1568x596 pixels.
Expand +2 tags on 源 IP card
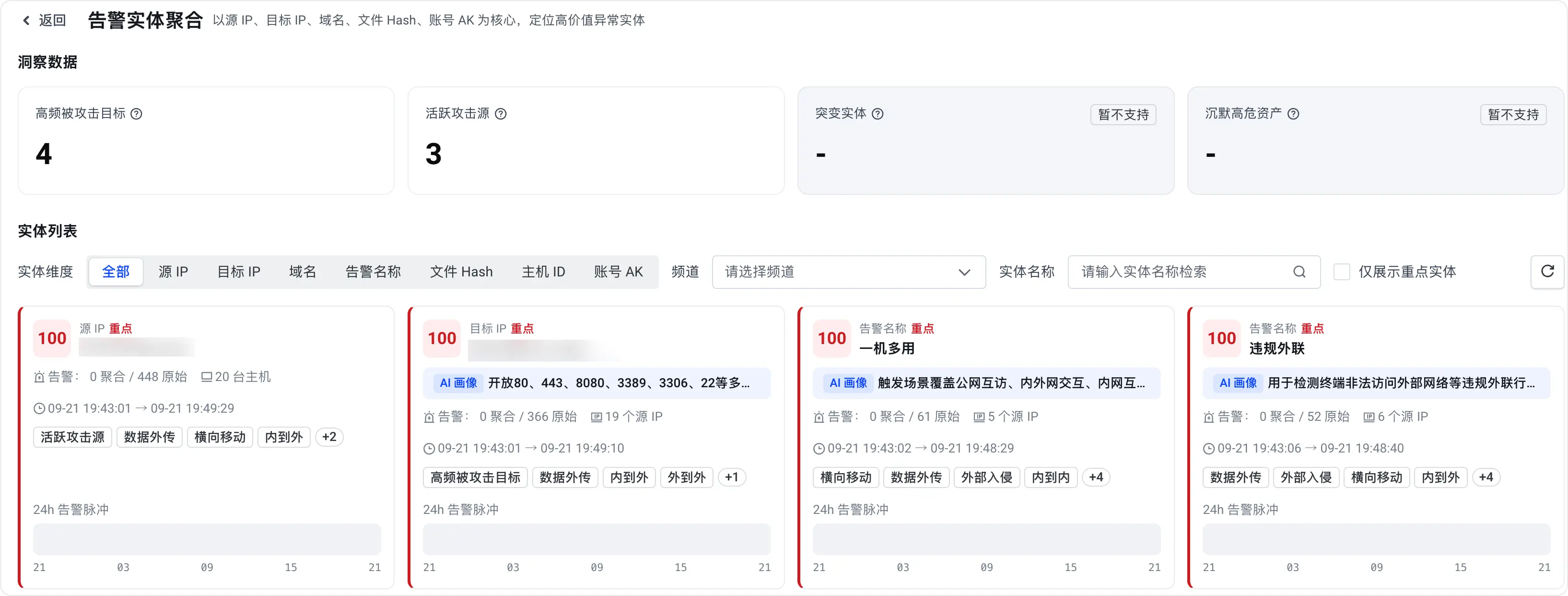pyautogui.click(x=329, y=437)
